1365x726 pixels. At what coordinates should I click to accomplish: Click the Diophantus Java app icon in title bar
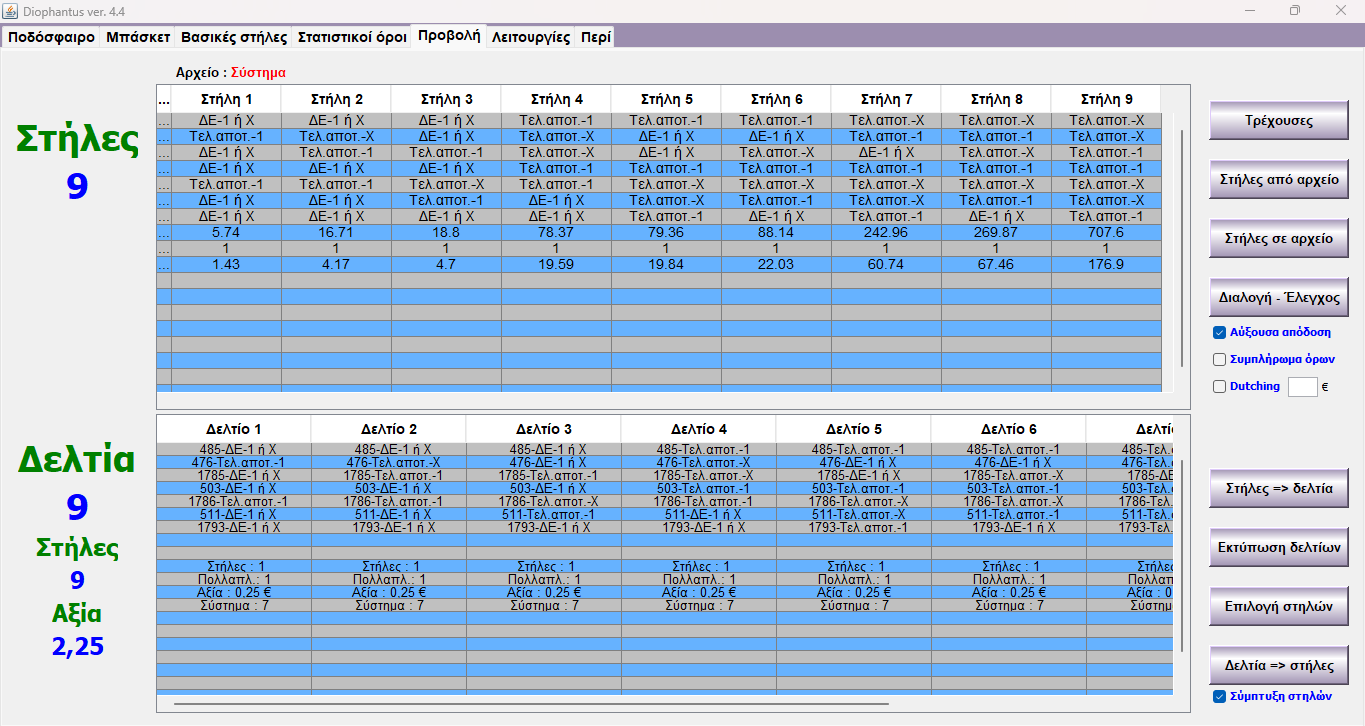pyautogui.click(x=12, y=10)
